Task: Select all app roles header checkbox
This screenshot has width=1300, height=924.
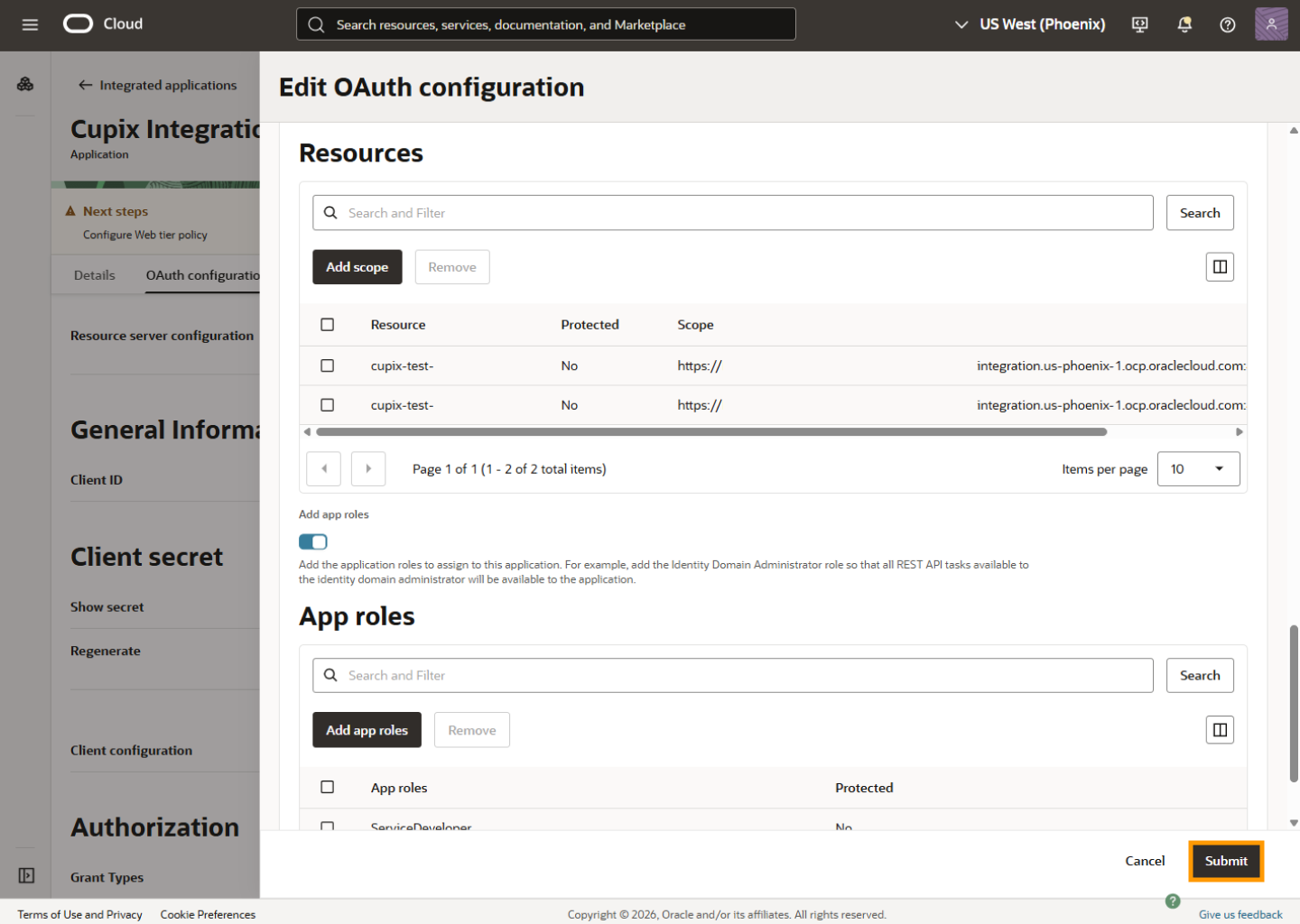Action: click(328, 787)
